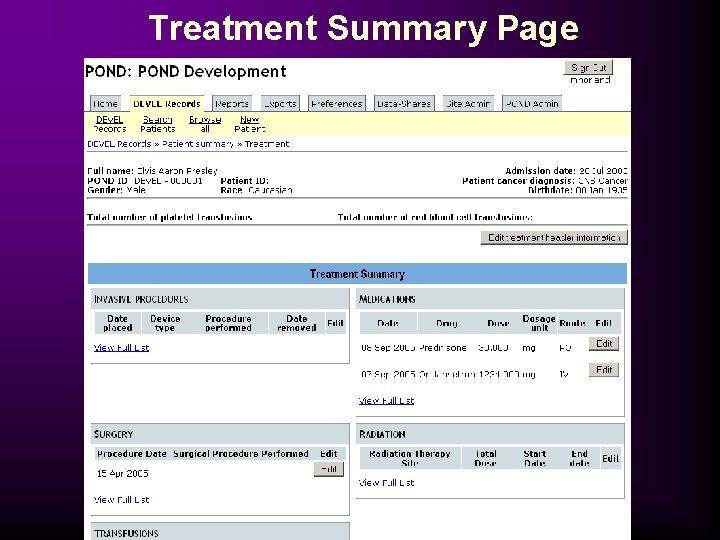Click the Full name Elvis Aaron Presley text
The height and width of the screenshot is (540, 720).
pos(152,171)
